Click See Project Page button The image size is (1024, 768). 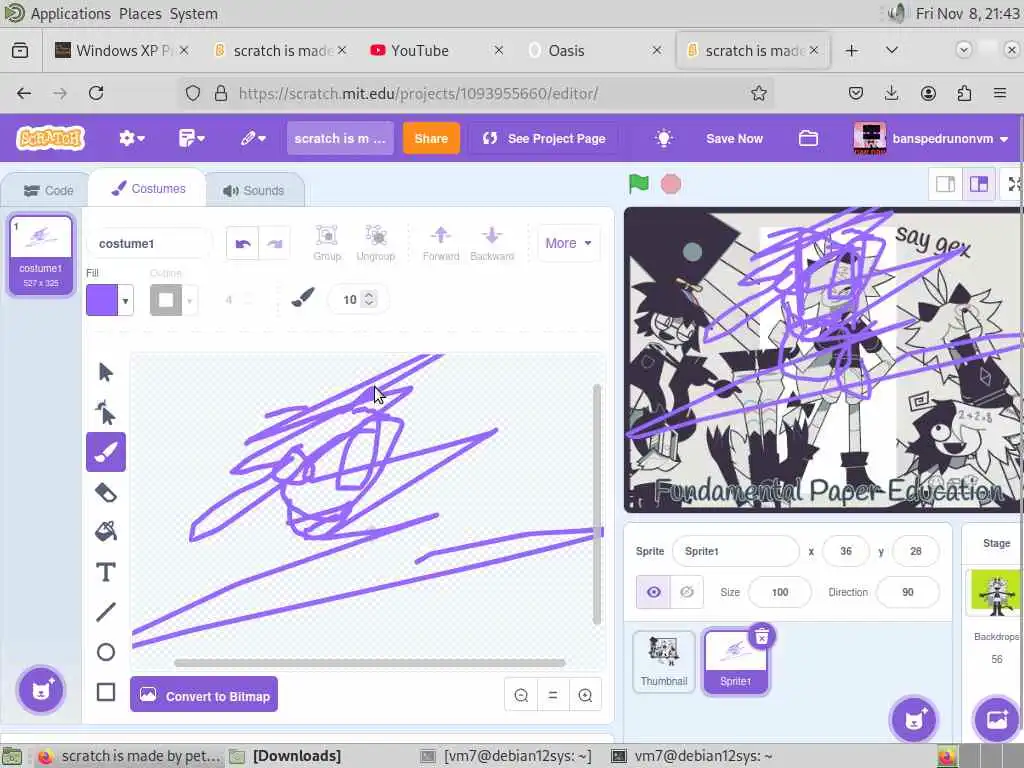click(x=544, y=138)
